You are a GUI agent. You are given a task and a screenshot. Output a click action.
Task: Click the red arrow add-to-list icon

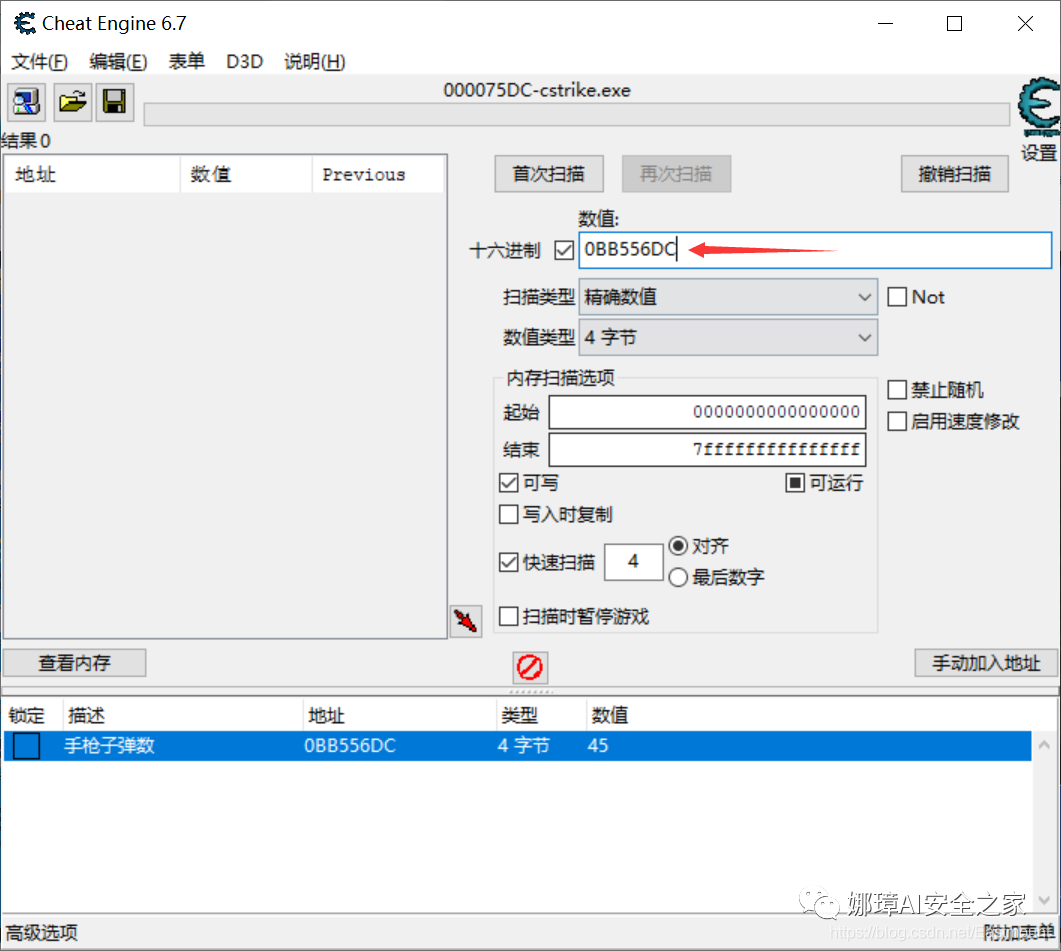click(466, 621)
